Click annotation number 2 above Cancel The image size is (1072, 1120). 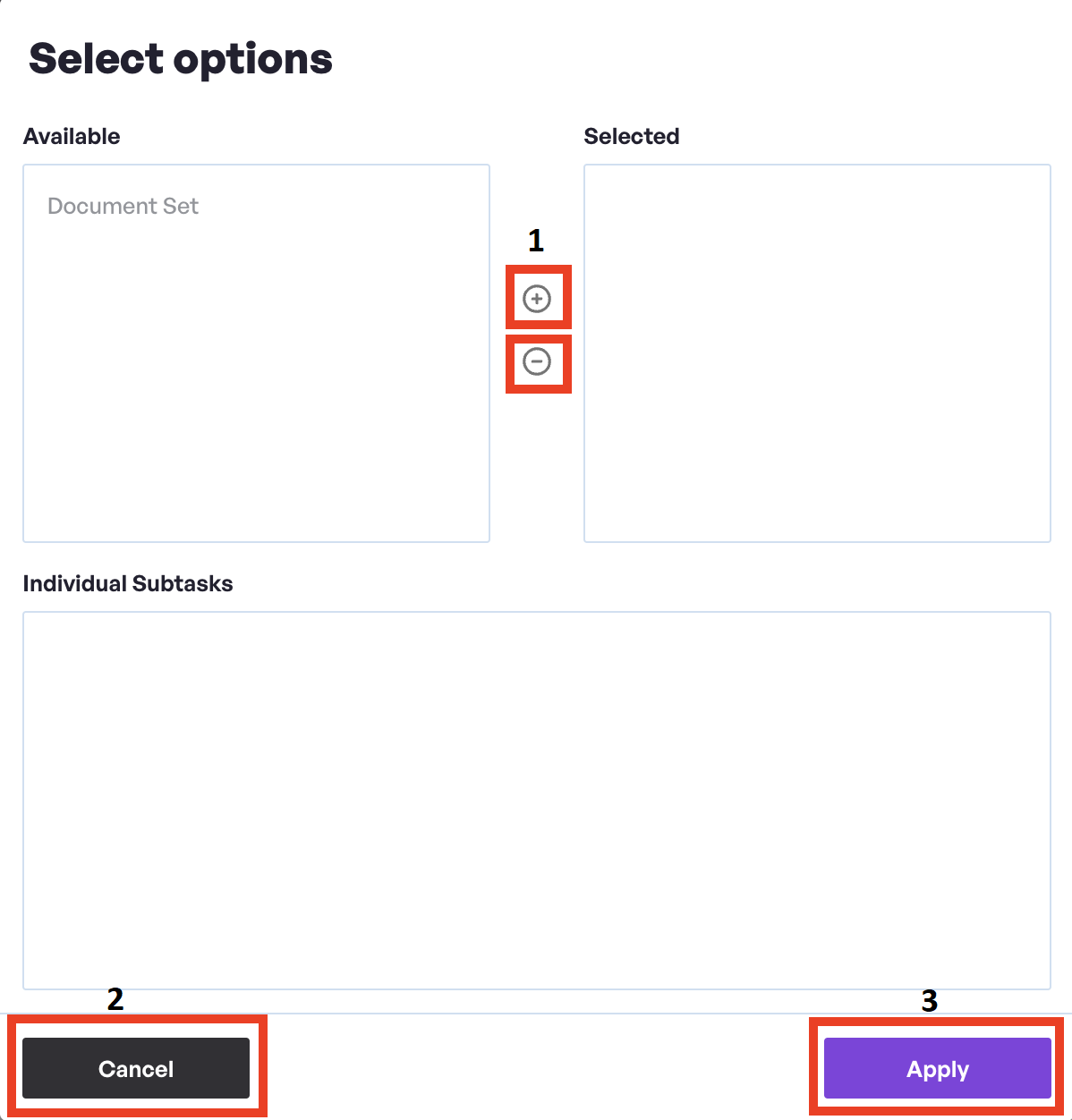pyautogui.click(x=115, y=999)
